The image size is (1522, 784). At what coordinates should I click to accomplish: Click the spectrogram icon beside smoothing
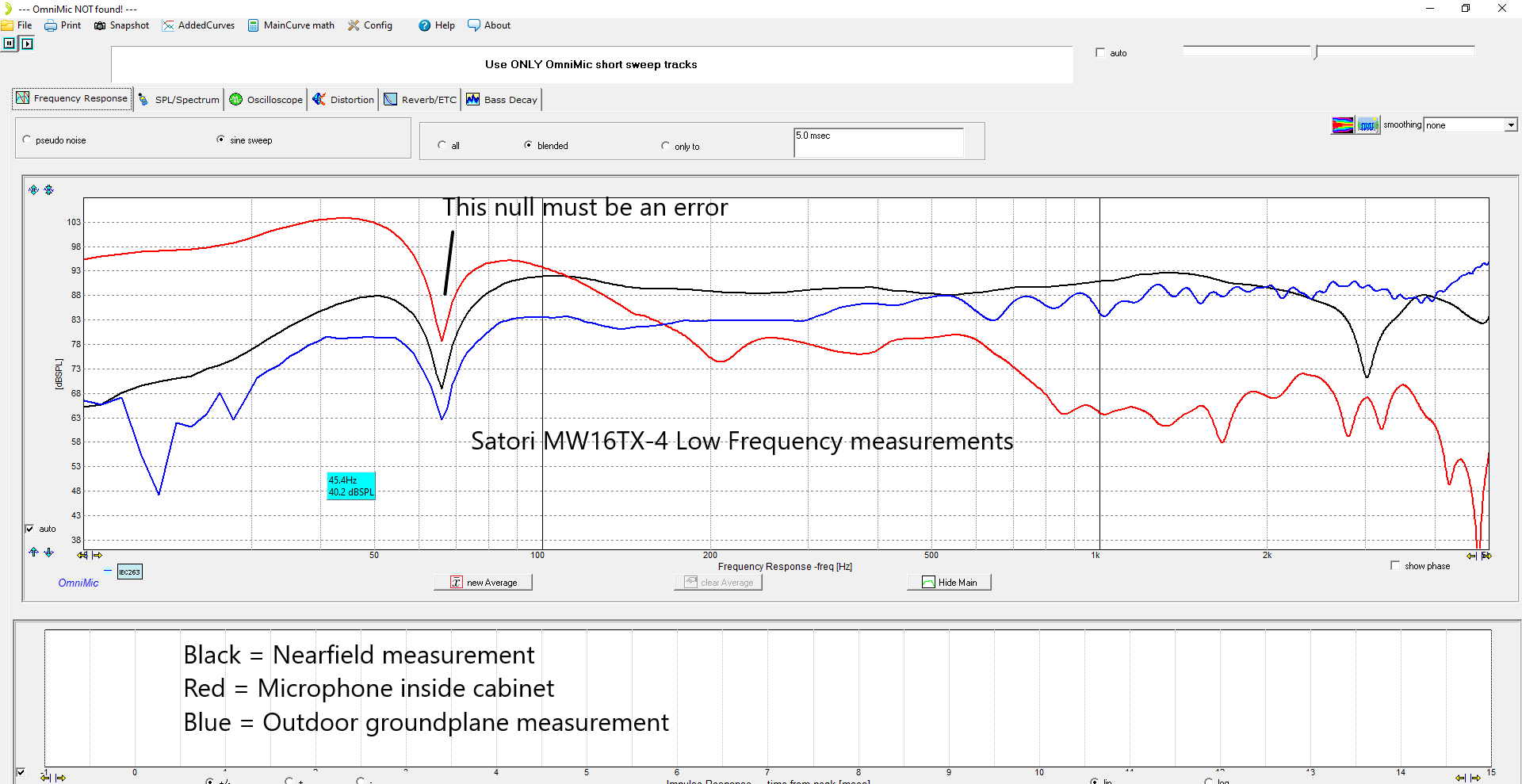1368,125
